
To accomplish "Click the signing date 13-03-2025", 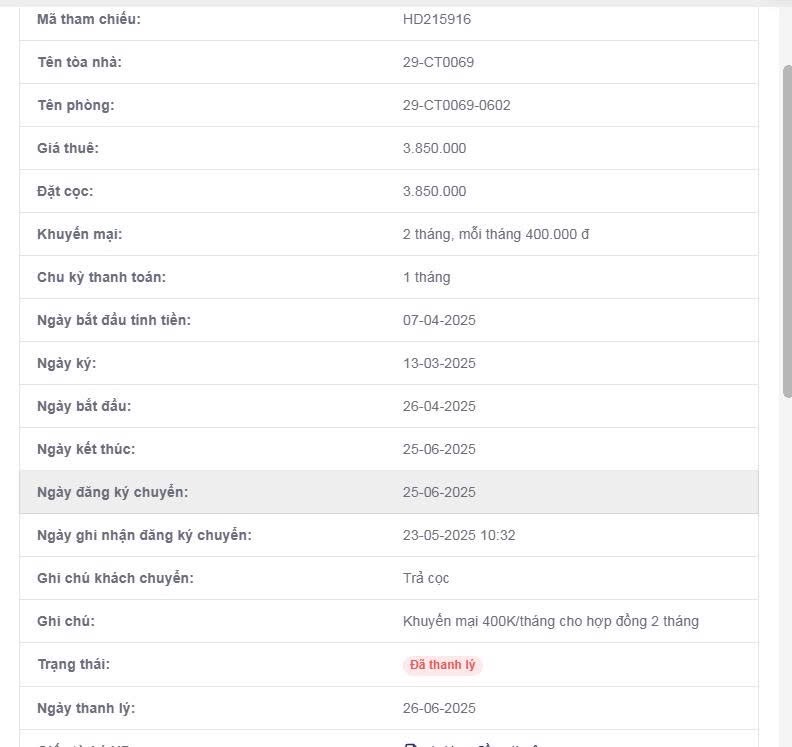I will 439,363.
